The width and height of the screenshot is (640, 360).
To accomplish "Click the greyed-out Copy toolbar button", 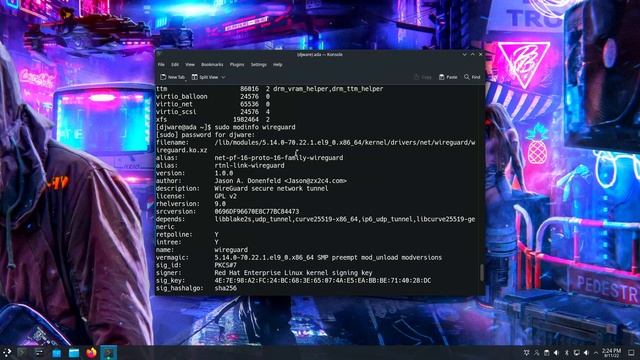I will pos(422,77).
